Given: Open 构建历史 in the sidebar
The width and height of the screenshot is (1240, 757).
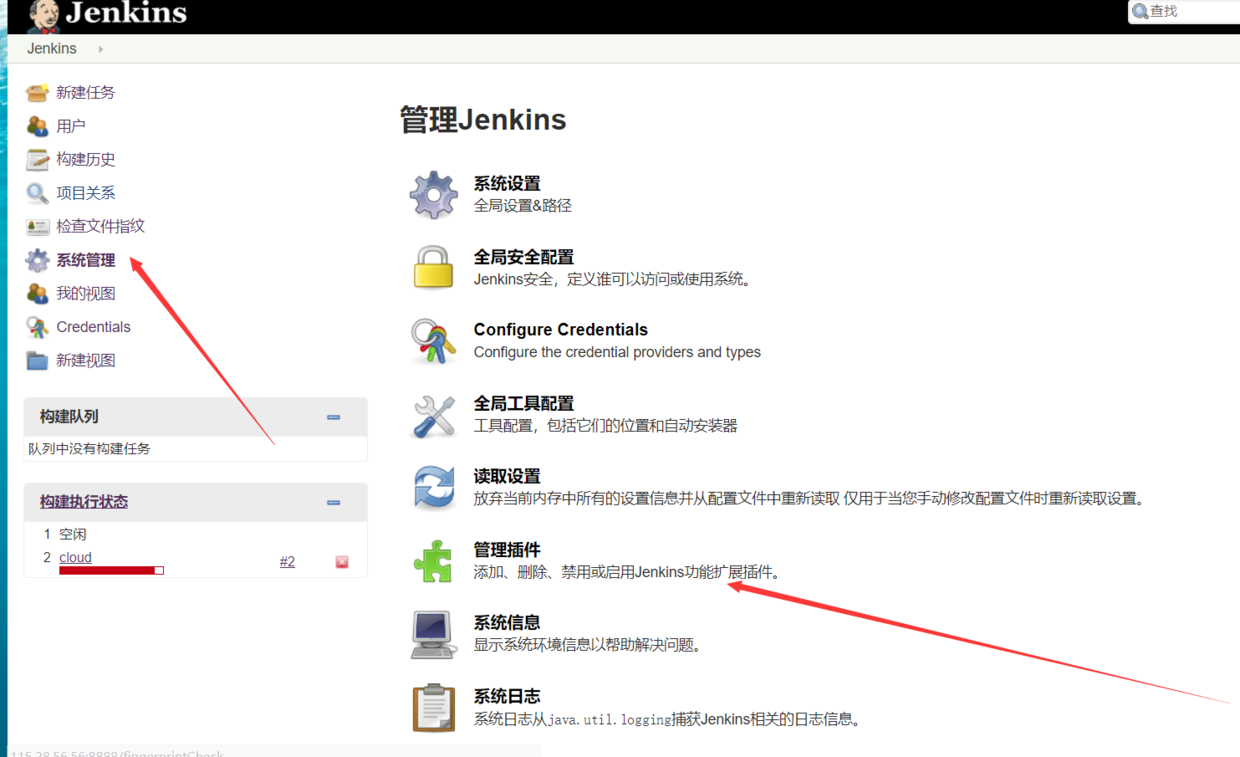Looking at the screenshot, I should pyautogui.click(x=86, y=159).
